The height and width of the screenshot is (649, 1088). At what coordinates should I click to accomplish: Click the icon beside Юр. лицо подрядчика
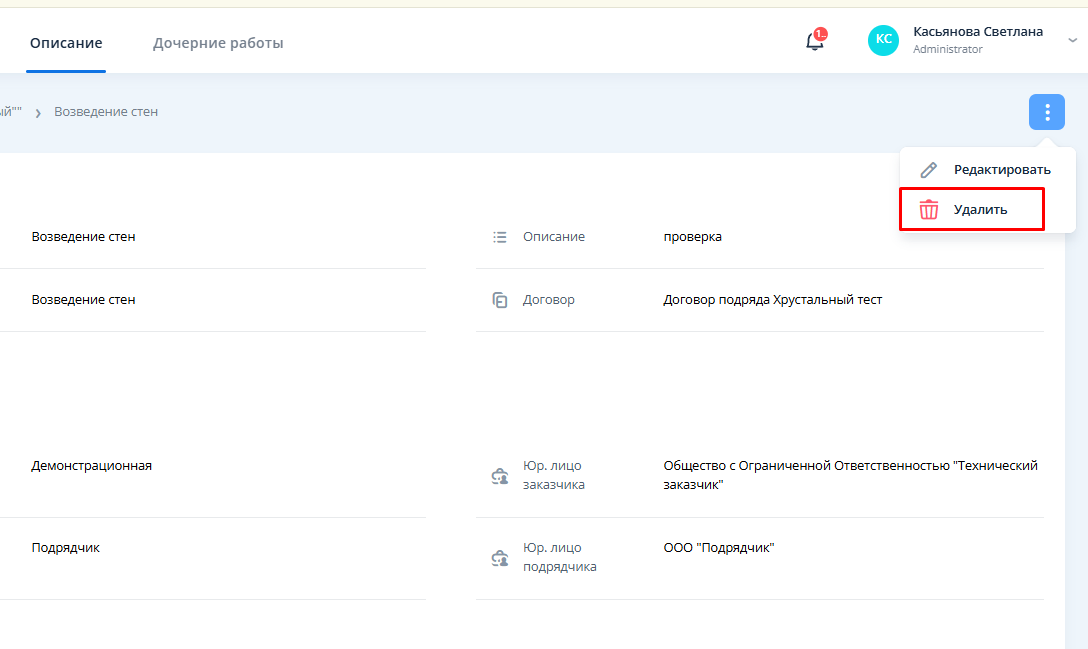click(500, 558)
